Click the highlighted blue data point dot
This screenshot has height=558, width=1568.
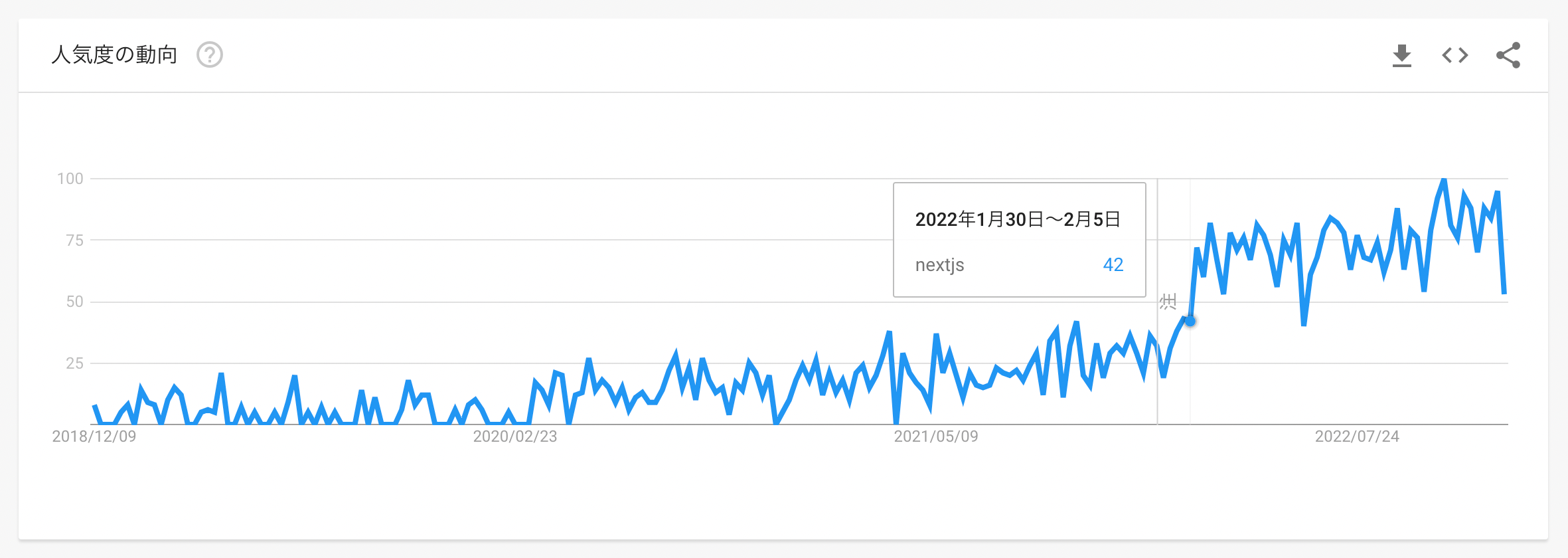(x=1190, y=322)
